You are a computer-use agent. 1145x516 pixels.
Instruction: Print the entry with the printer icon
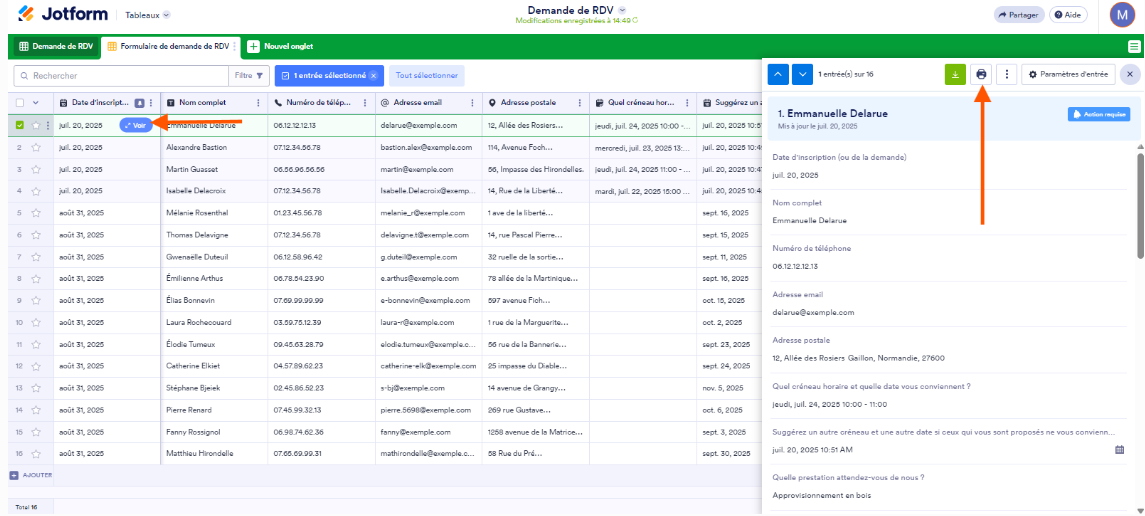981,74
